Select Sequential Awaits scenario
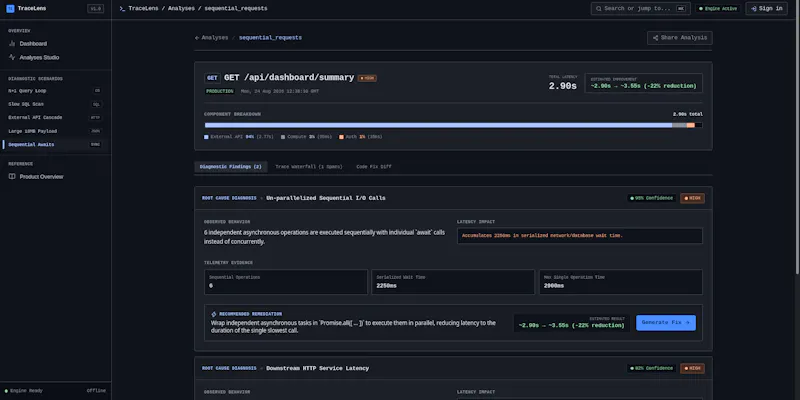800x400 pixels. click(55, 144)
